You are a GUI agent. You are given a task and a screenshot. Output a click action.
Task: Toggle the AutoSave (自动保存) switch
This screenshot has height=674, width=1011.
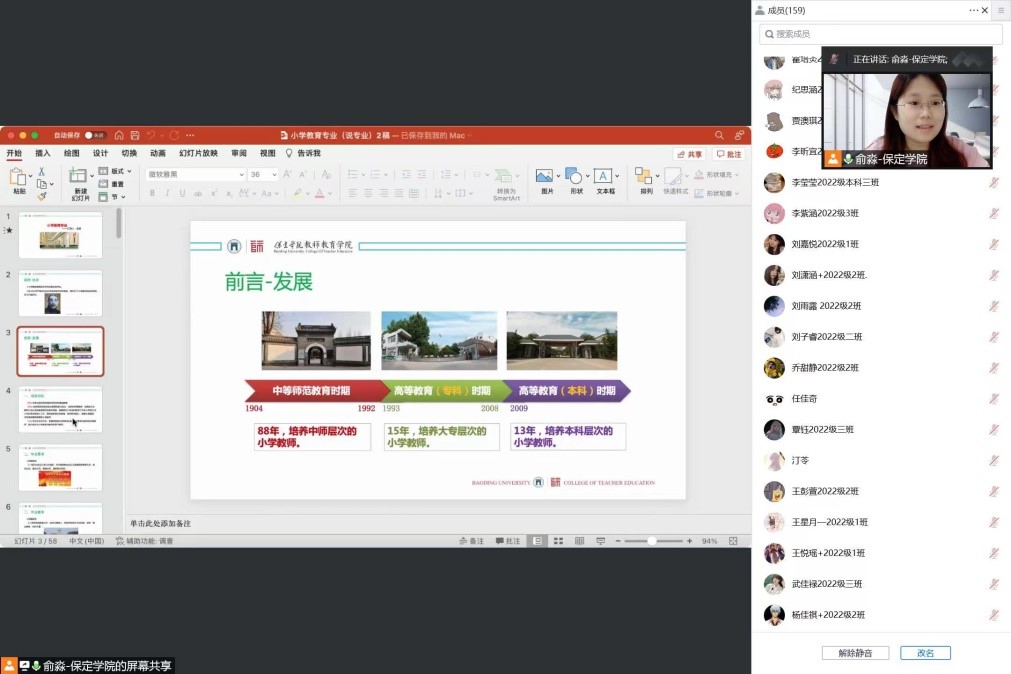(x=93, y=135)
